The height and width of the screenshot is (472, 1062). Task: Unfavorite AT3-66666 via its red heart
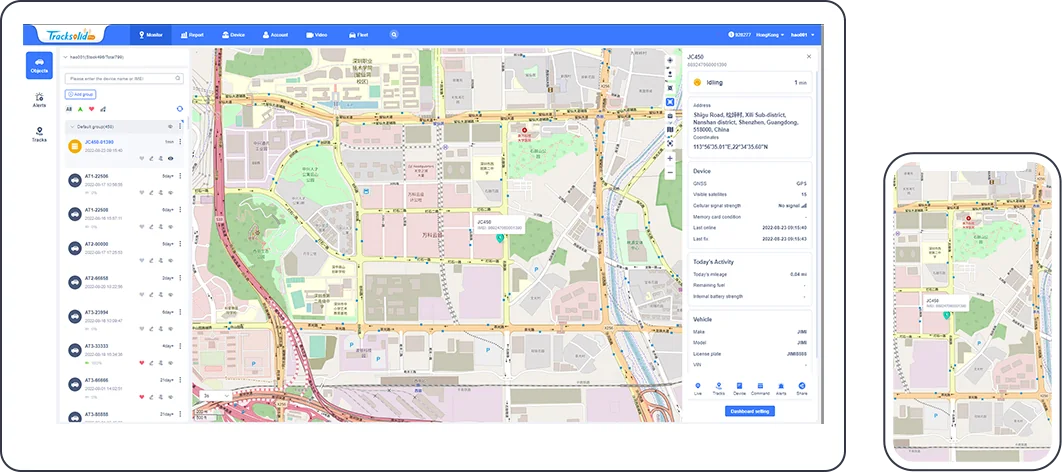tap(142, 396)
